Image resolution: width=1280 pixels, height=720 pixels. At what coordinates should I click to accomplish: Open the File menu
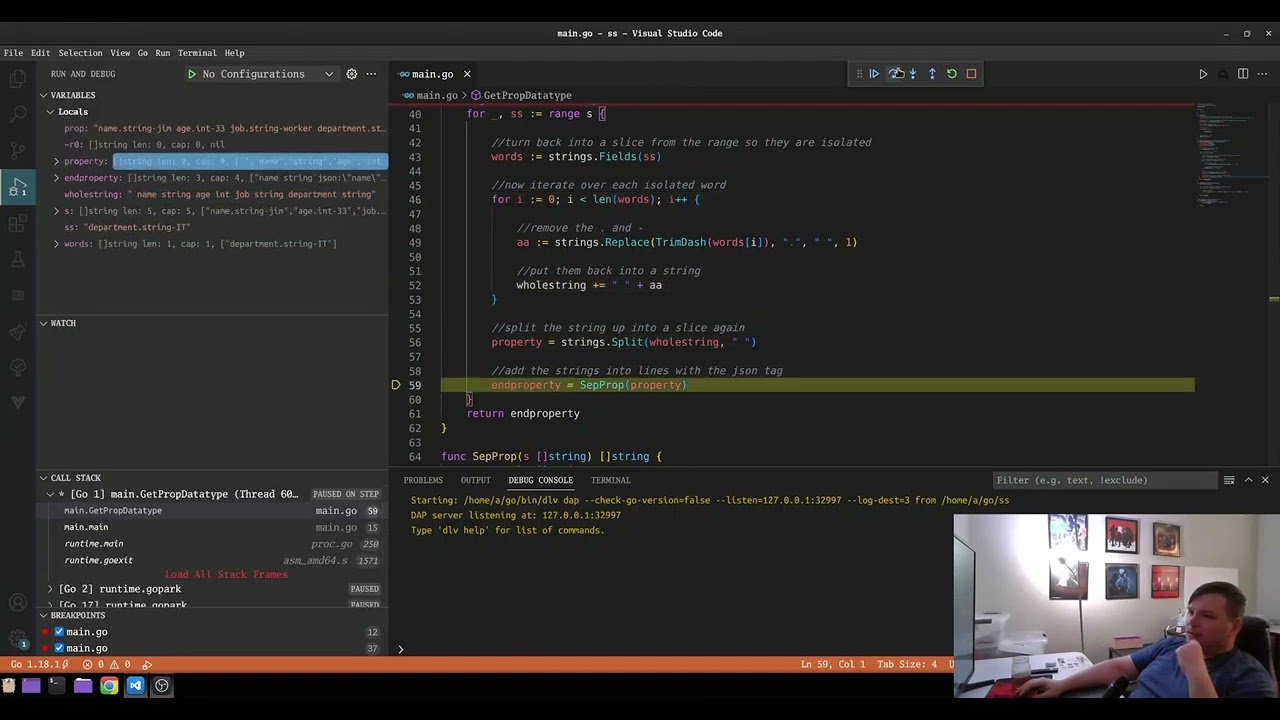click(x=13, y=53)
